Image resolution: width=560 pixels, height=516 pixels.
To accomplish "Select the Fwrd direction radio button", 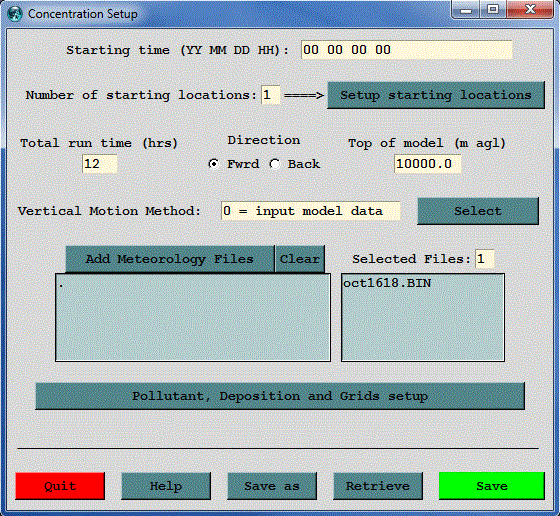I will coord(214,164).
